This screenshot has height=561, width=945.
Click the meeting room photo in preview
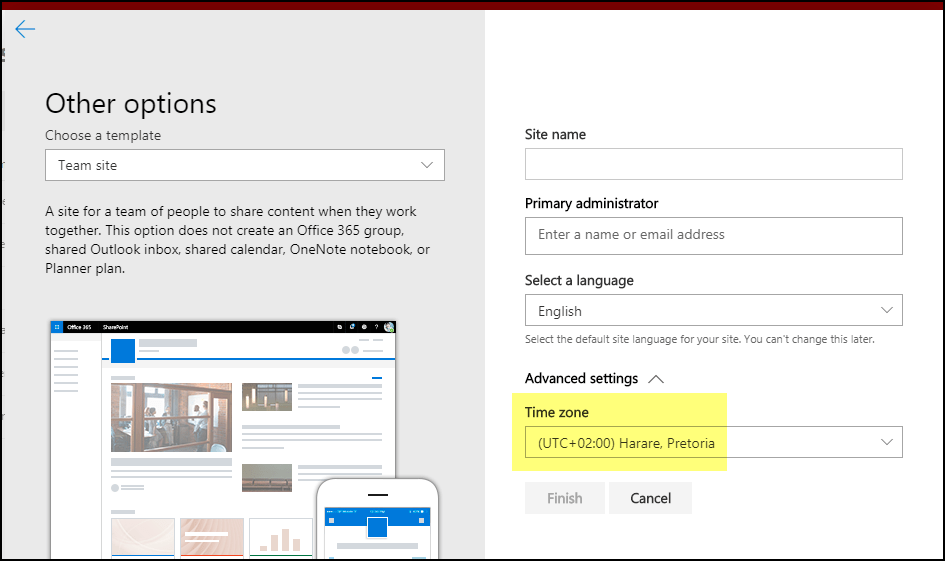(171, 417)
